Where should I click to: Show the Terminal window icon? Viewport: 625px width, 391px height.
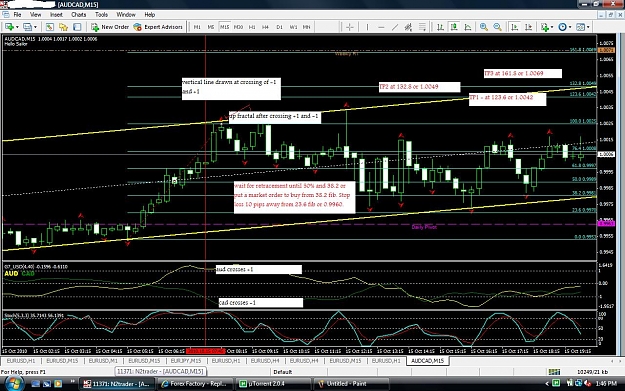coord(77,27)
